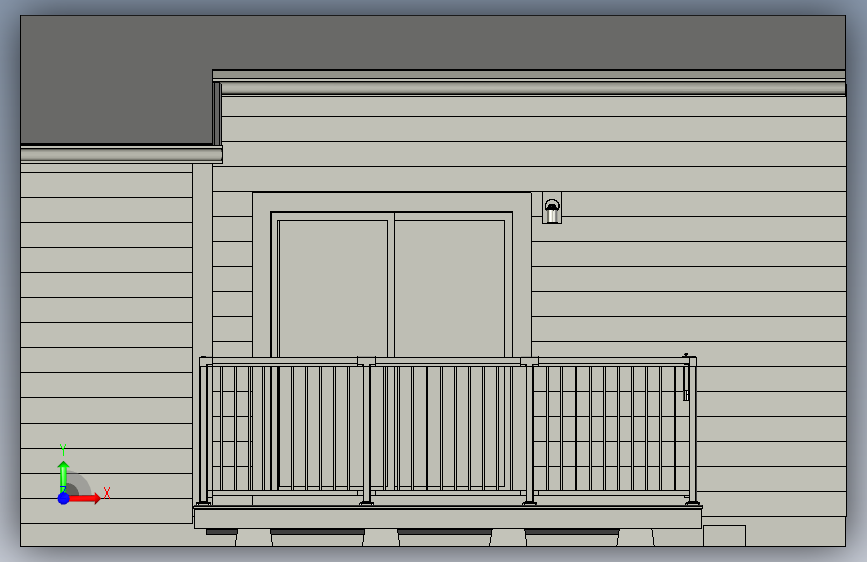Select the small rectangular block right of the deck base
867x562 pixels.
(x=724, y=535)
